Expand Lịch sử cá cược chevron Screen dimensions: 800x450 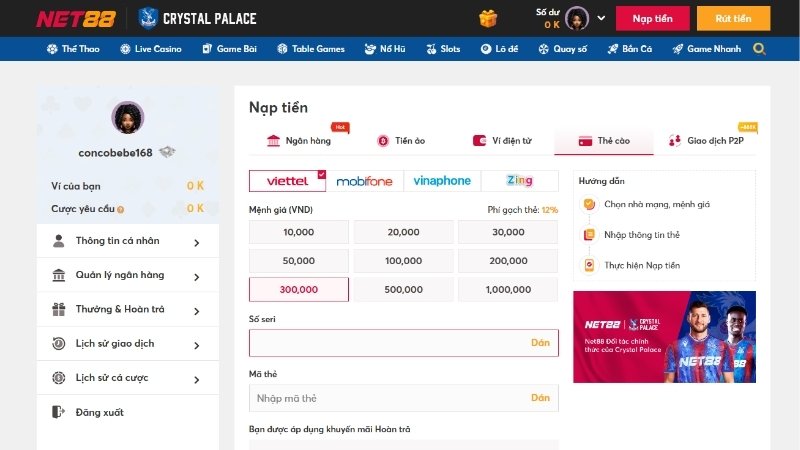point(196,380)
